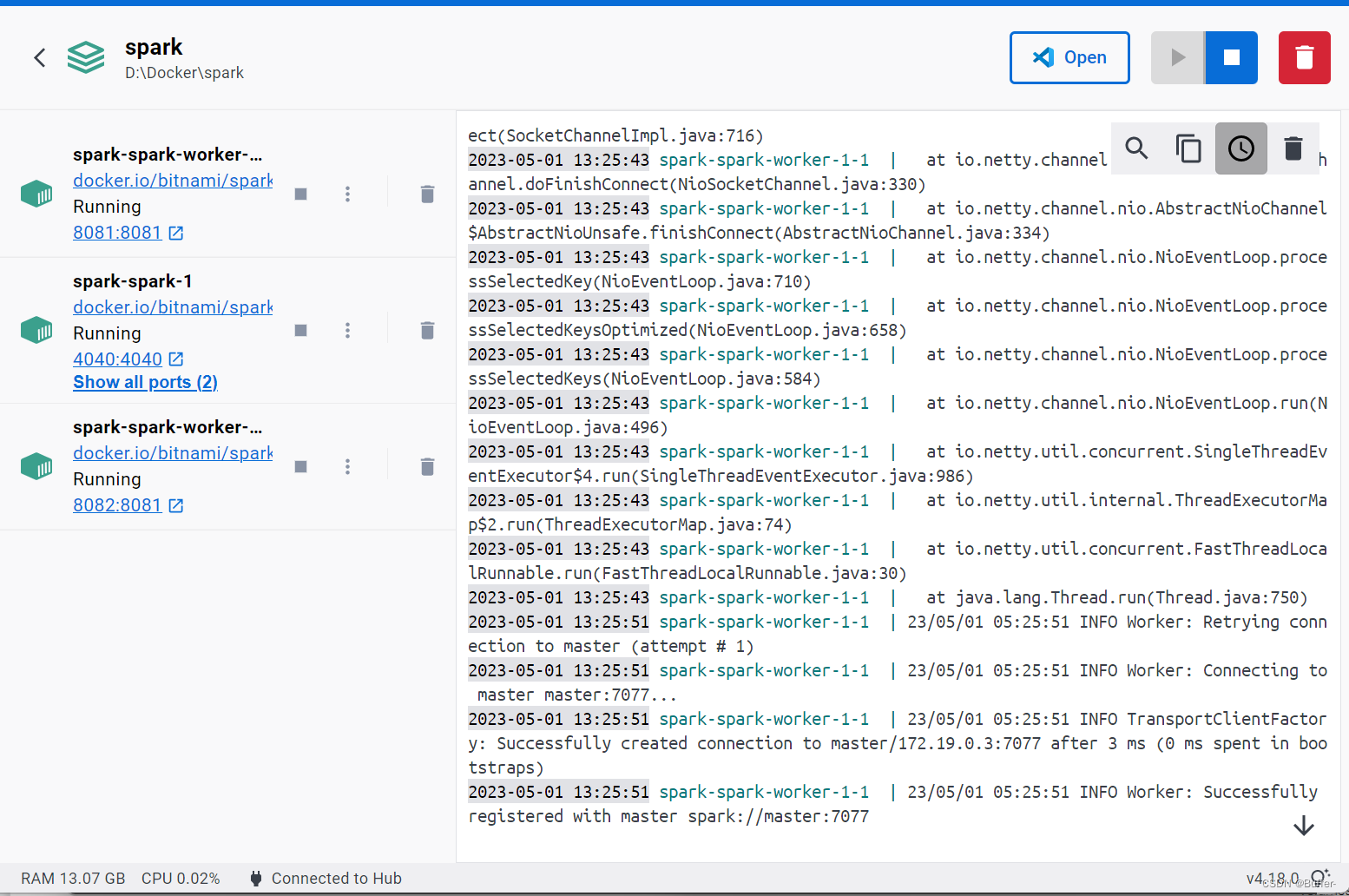The height and width of the screenshot is (896, 1349).
Task: Select container icon of the 8082:8081 container
Action: 36,466
